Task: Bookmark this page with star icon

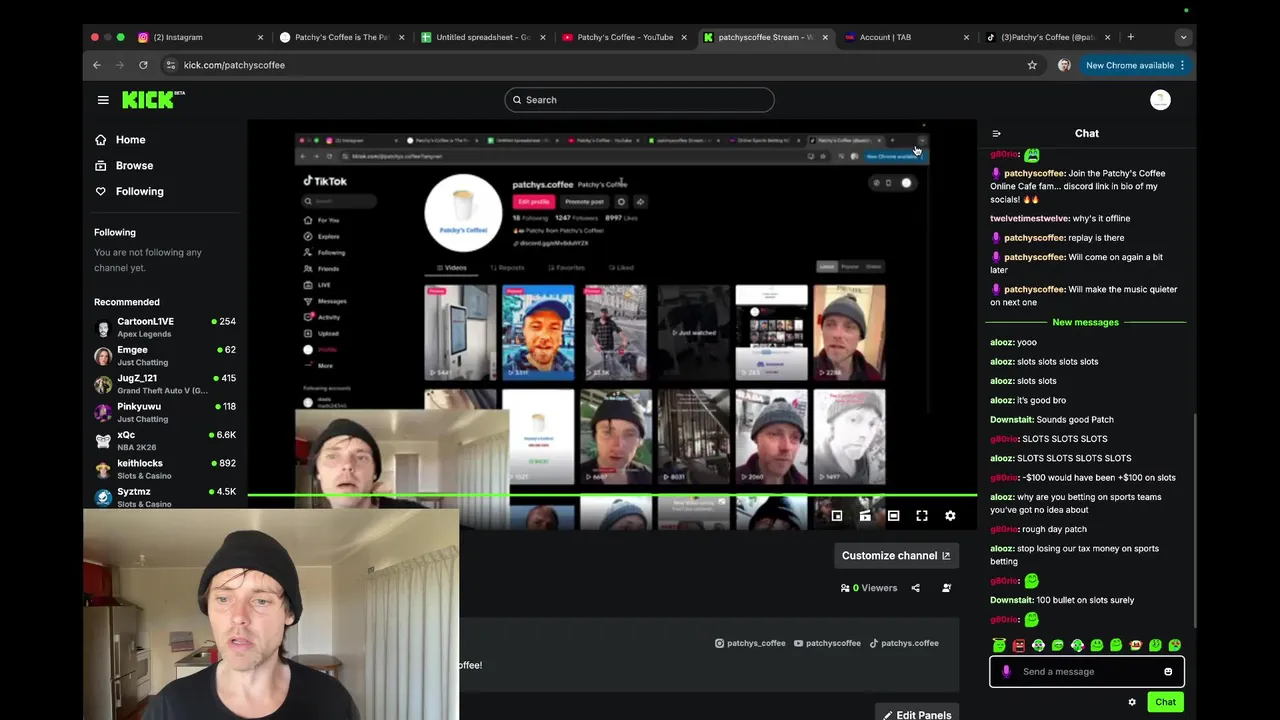Action: click(x=1032, y=65)
